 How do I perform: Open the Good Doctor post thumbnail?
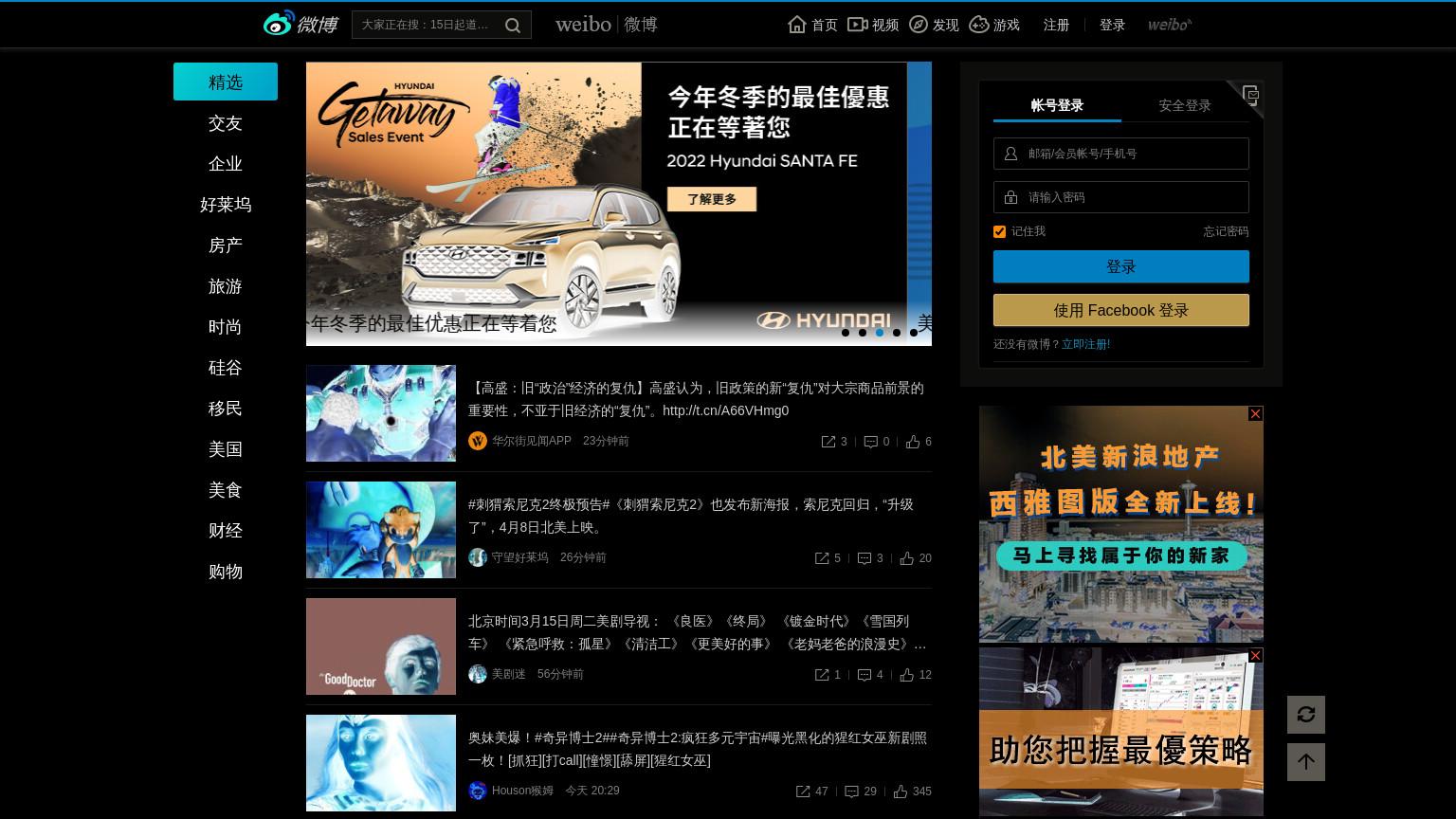381,646
